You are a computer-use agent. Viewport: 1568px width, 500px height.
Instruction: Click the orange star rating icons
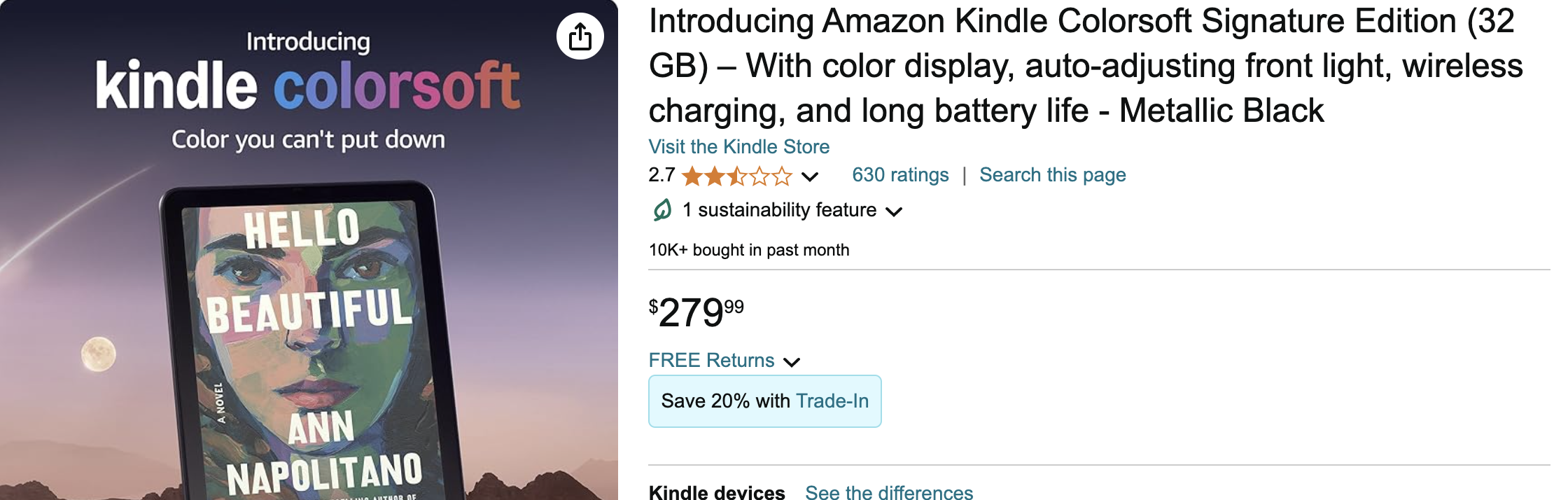736,176
